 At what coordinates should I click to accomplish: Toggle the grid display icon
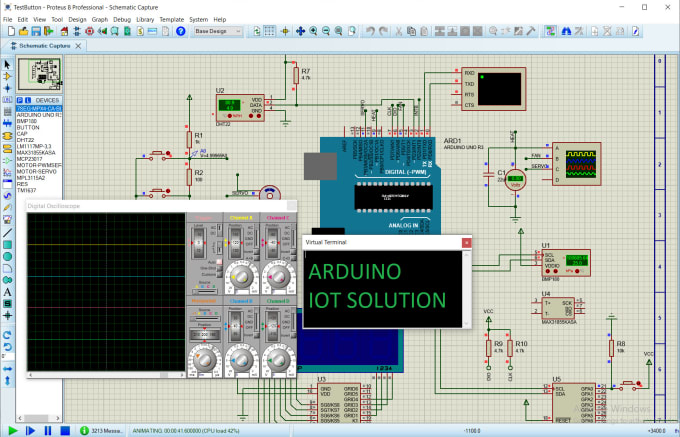(269, 31)
